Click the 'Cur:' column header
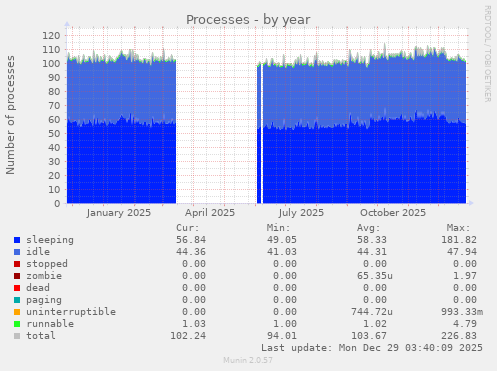497x371 pixels. [x=188, y=228]
